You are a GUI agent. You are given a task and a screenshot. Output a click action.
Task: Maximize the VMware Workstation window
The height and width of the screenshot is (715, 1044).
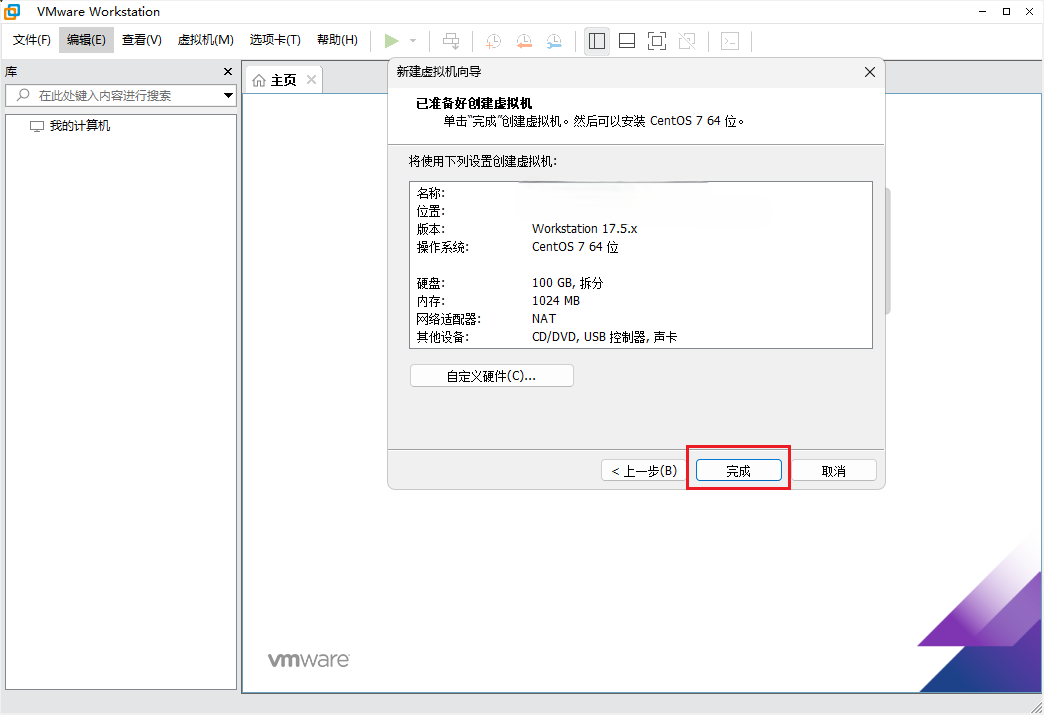coord(1006,11)
